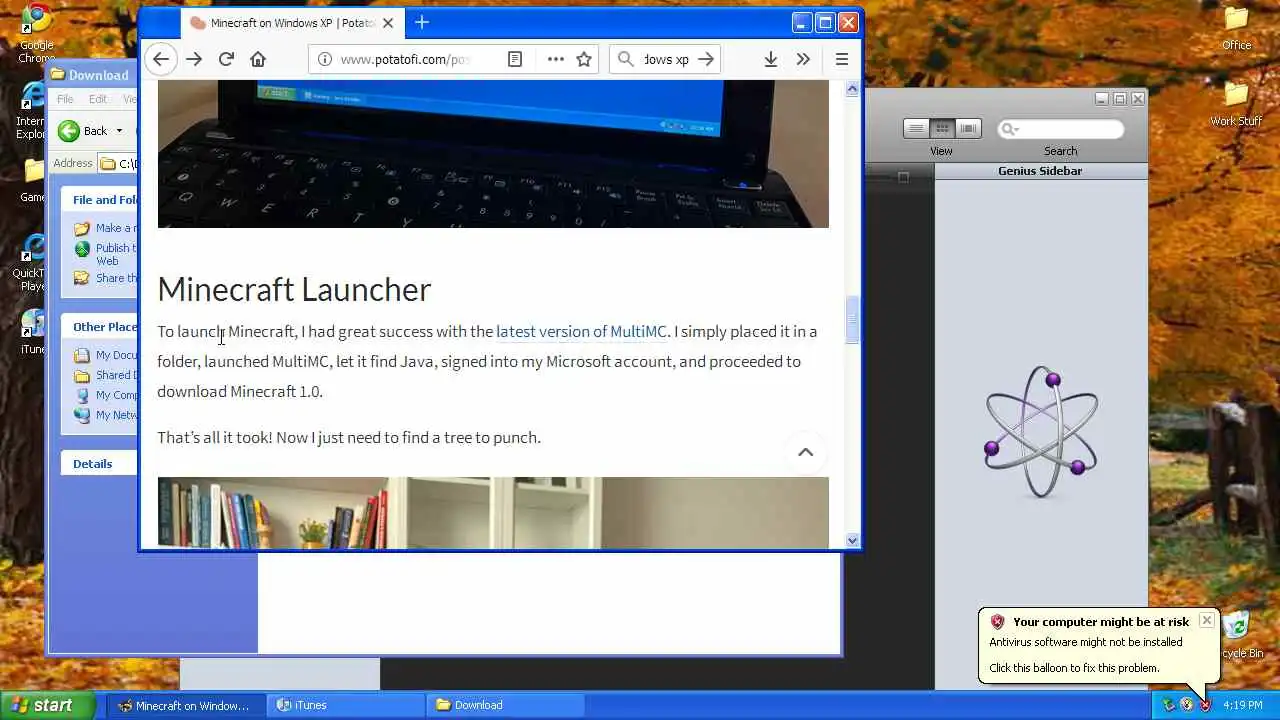1280x720 pixels.
Task: Click the Minecraft Launcher heading
Action: [x=294, y=289]
